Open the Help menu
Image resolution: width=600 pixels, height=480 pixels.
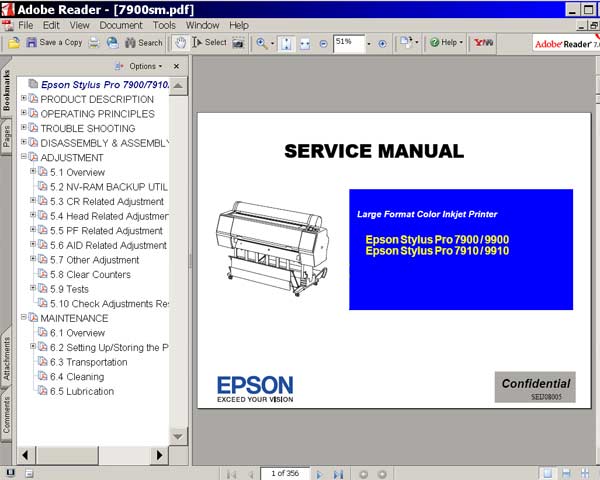(x=239, y=25)
